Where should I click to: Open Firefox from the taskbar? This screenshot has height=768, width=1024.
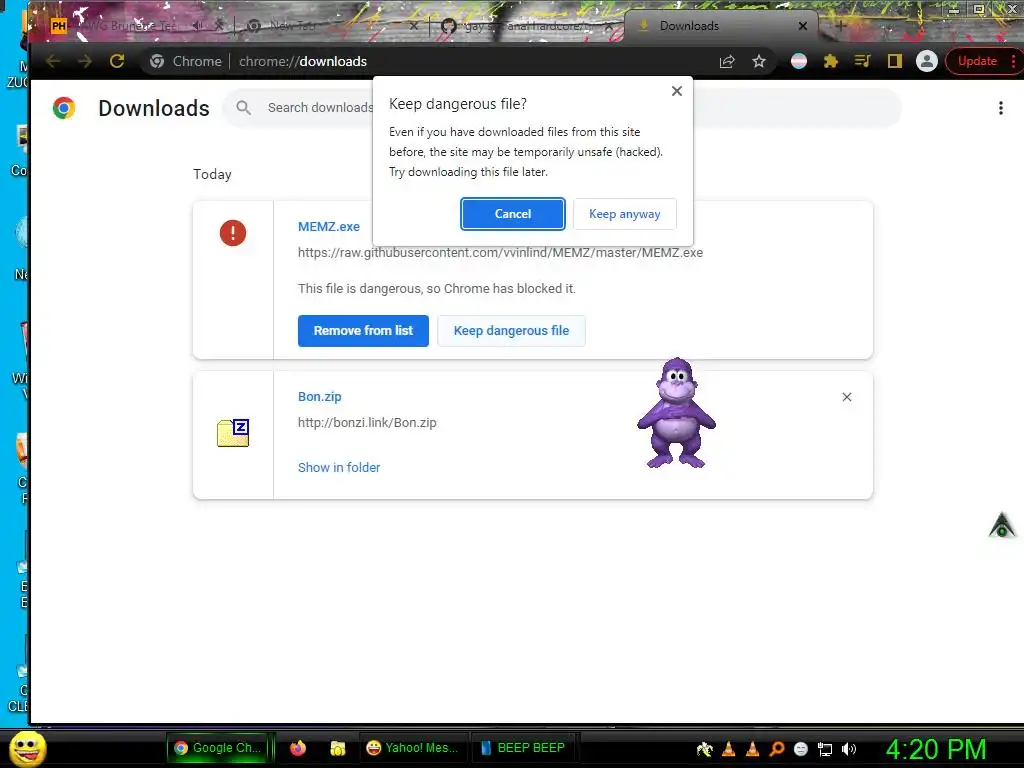tap(298, 748)
